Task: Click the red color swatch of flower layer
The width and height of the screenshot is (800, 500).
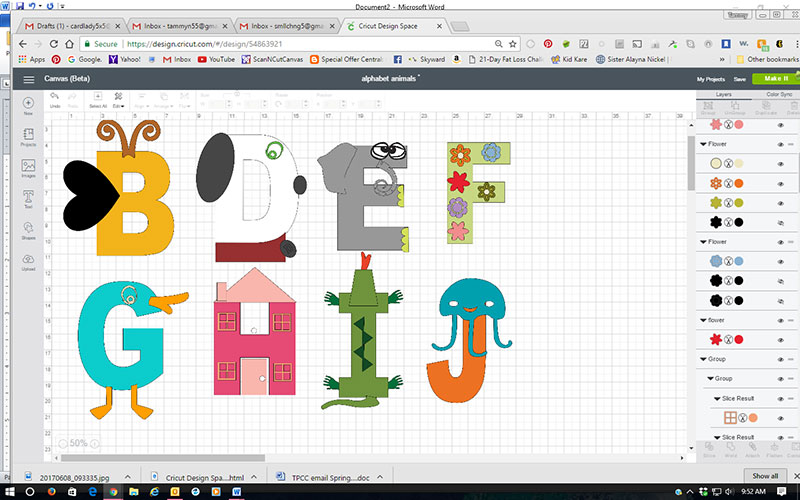Action: point(738,340)
